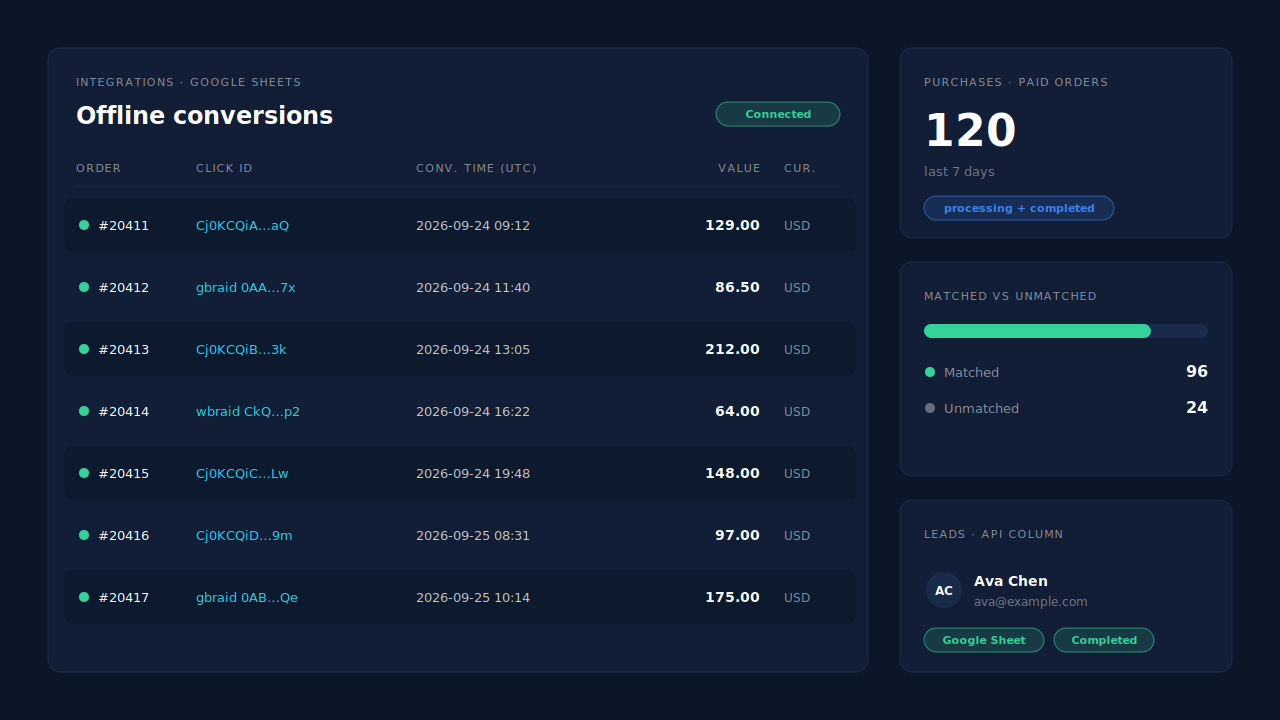This screenshot has width=1280, height=720.
Task: Click the Completed tag under Ava Chen
Action: click(1104, 640)
